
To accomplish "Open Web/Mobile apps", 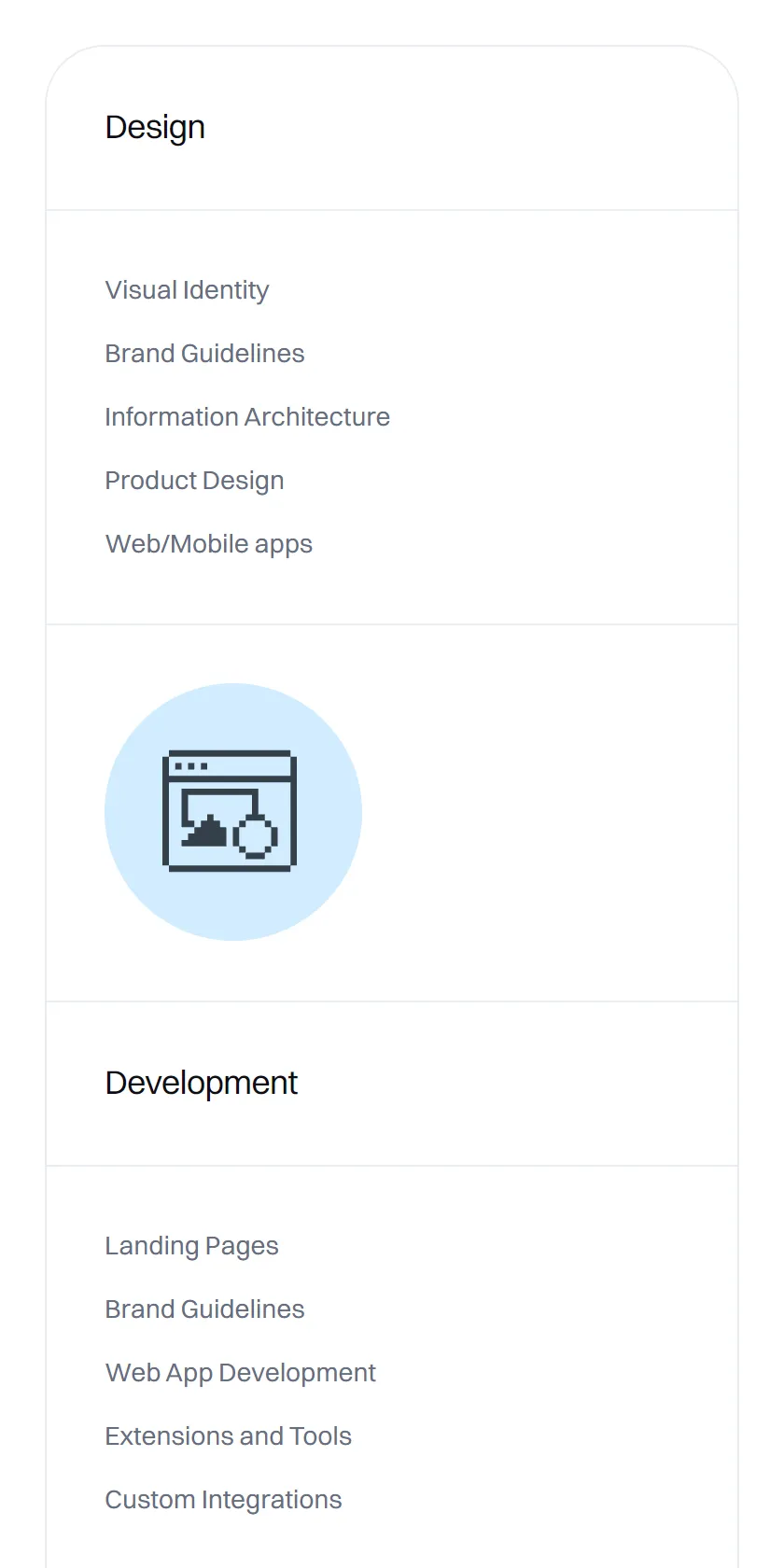I will pos(209,544).
